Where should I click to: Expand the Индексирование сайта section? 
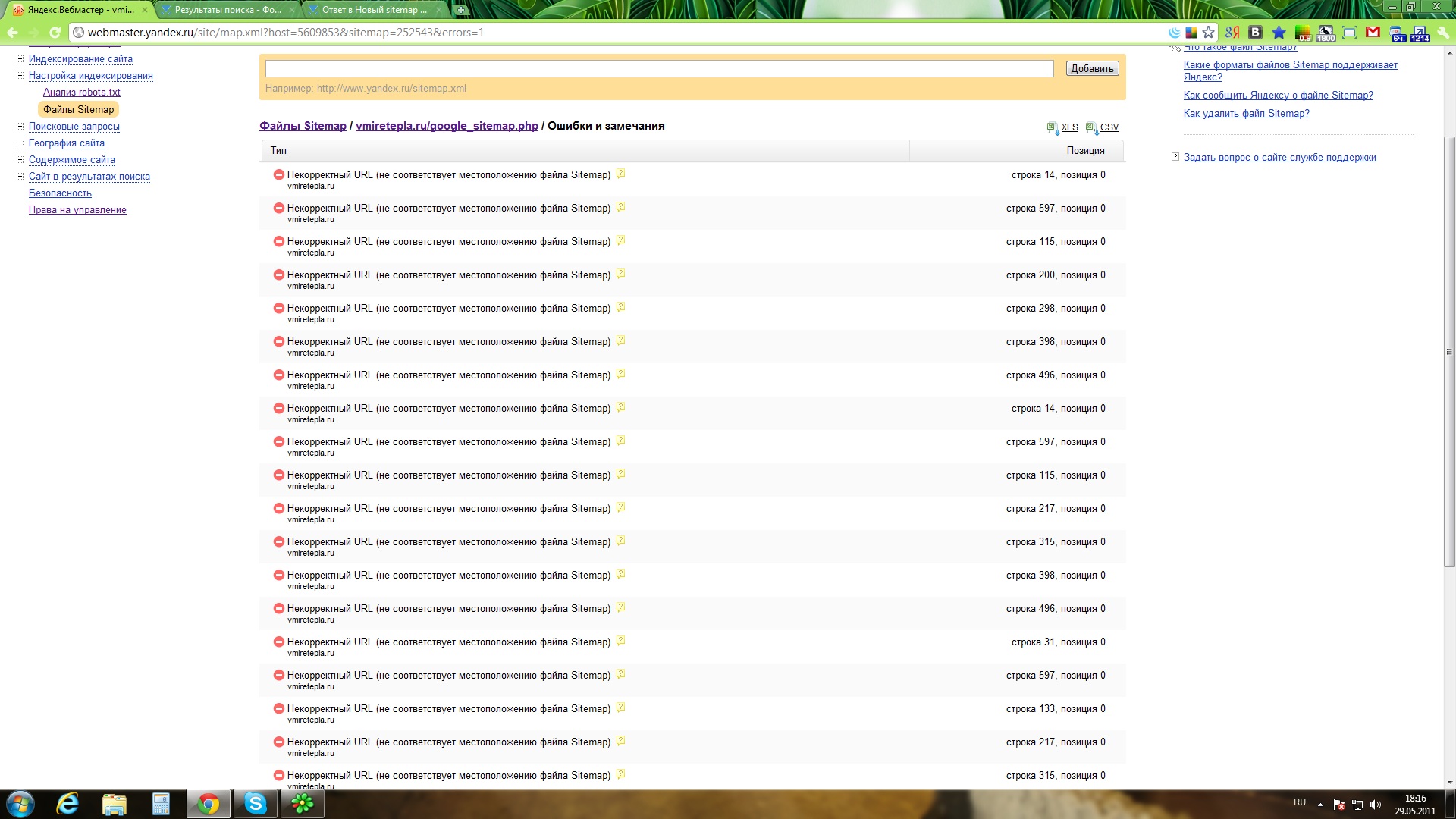tap(20, 58)
